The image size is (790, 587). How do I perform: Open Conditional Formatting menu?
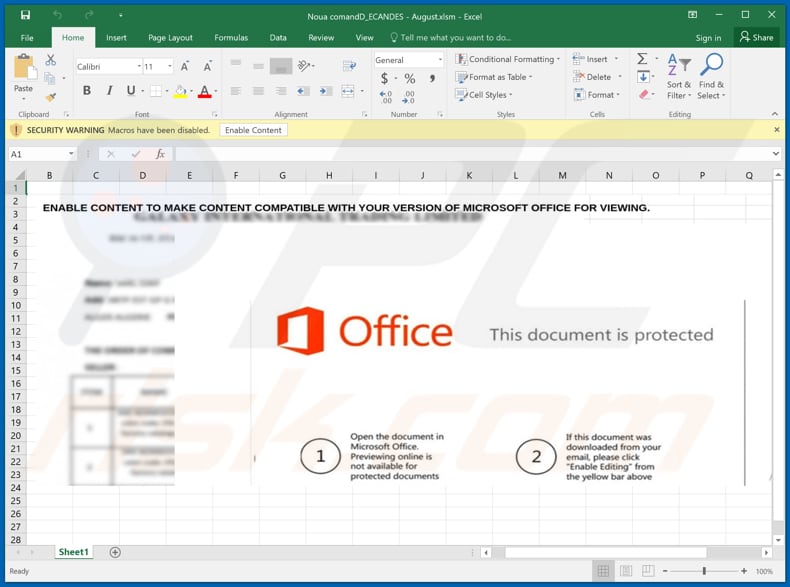pyautogui.click(x=507, y=59)
